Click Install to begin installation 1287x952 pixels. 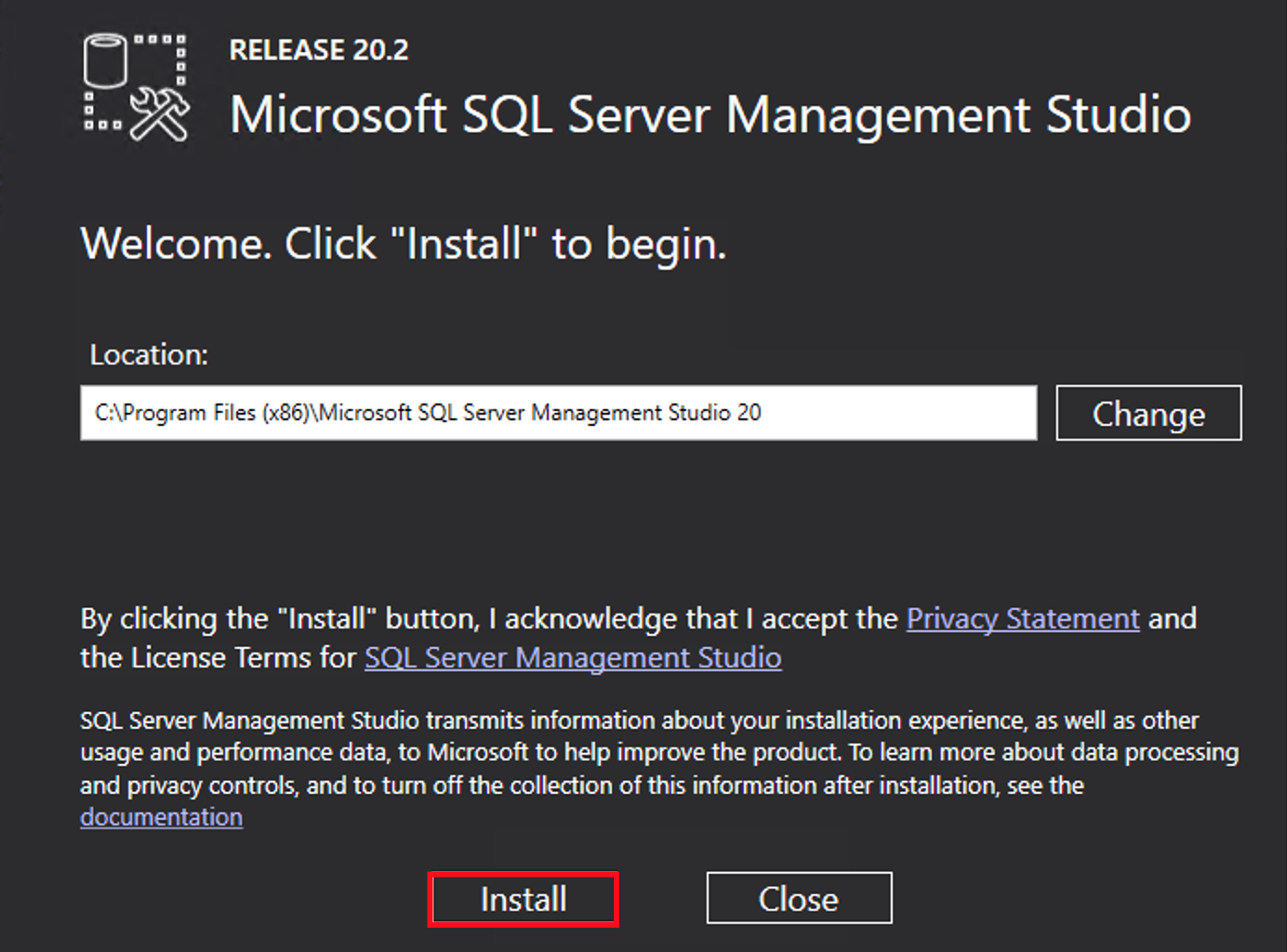pos(523,898)
